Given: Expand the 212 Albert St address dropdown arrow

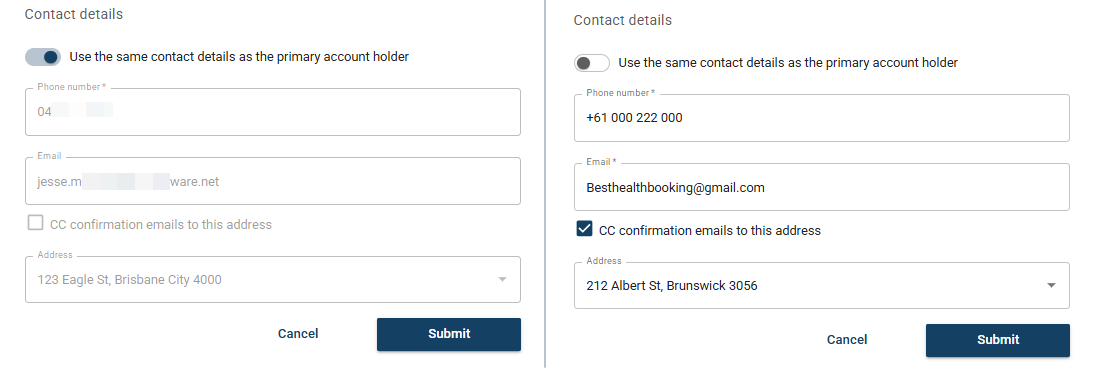Looking at the screenshot, I should pyautogui.click(x=1051, y=286).
